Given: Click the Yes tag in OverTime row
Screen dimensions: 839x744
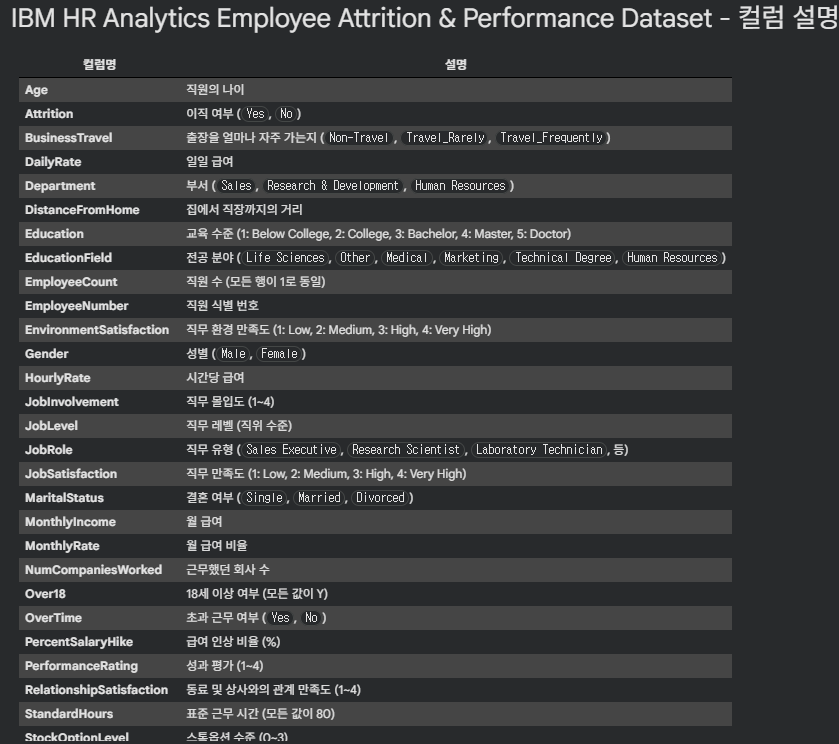Looking at the screenshot, I should [280, 618].
